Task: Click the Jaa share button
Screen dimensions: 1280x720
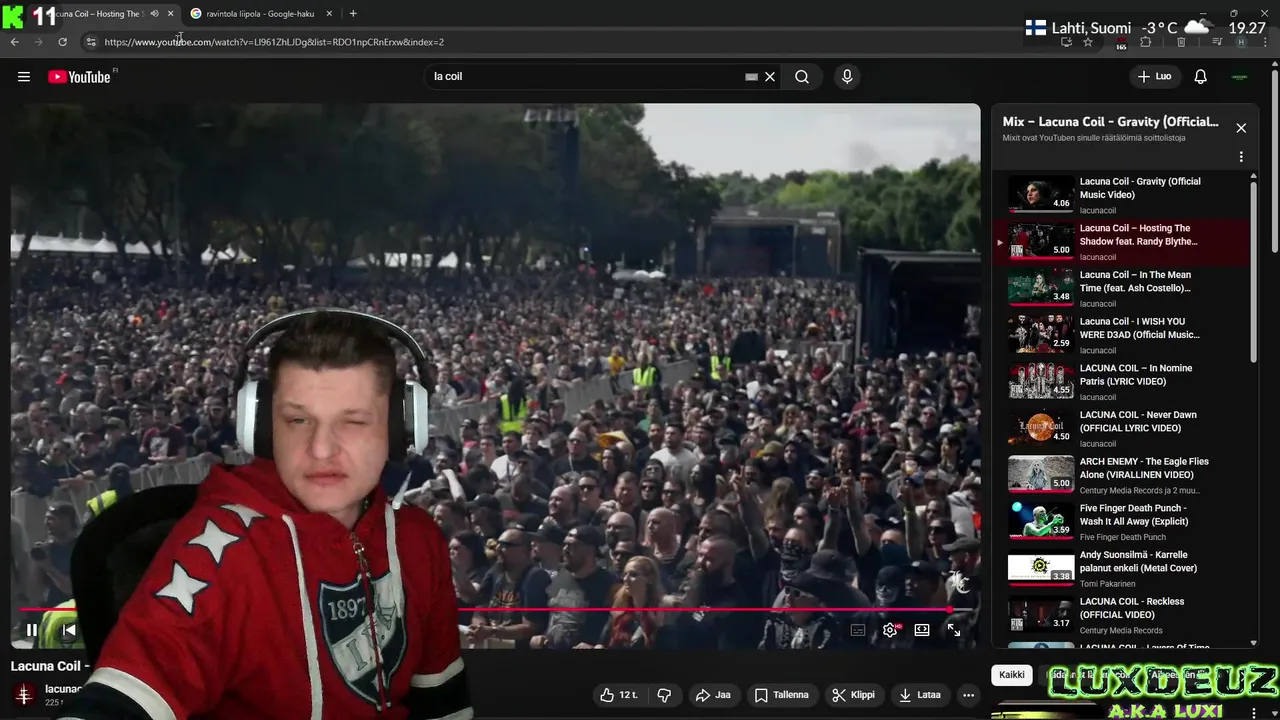Action: (713, 695)
